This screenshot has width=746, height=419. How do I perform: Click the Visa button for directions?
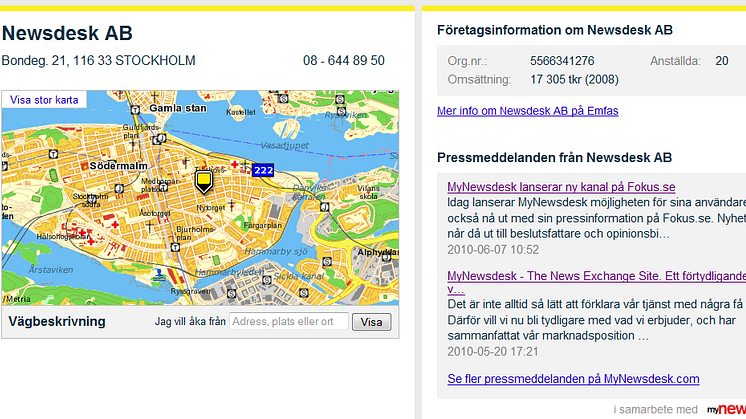pyautogui.click(x=372, y=322)
